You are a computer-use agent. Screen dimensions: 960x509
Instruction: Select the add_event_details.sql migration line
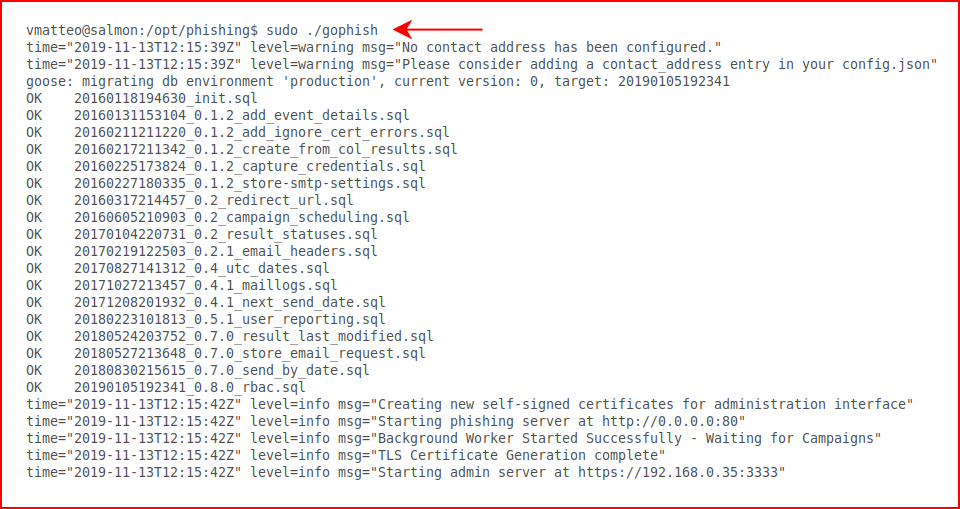tap(218, 115)
